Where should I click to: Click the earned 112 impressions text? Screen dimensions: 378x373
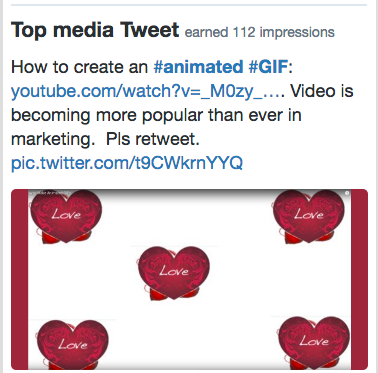pyautogui.click(x=260, y=32)
